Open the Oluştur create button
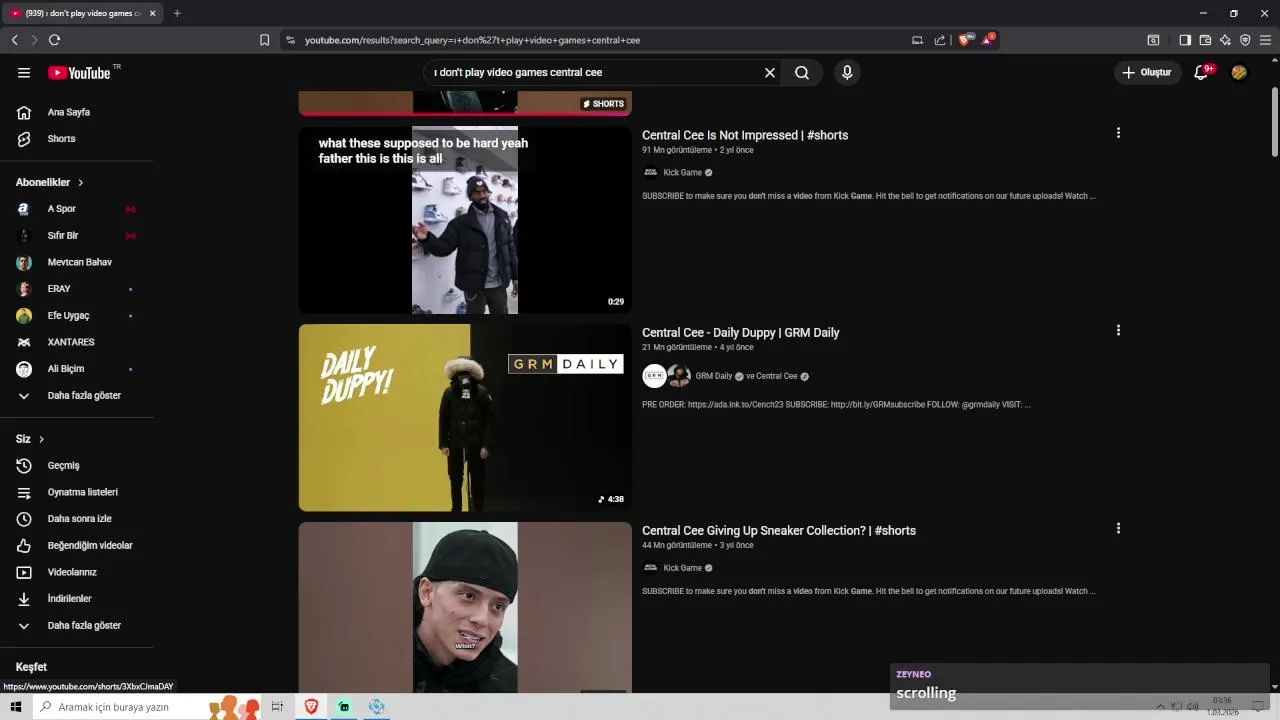This screenshot has height=720, width=1280. pyautogui.click(x=1146, y=73)
